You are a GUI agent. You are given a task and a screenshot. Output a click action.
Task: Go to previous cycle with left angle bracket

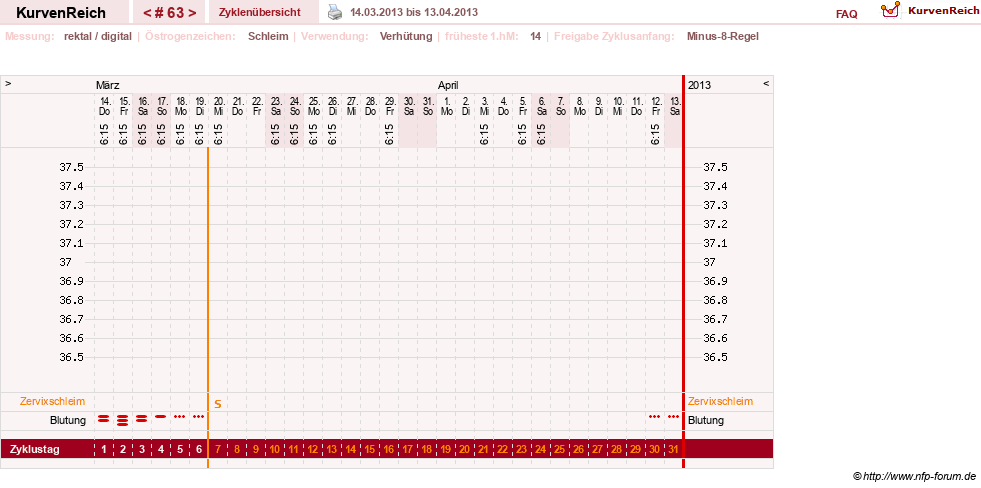point(147,13)
